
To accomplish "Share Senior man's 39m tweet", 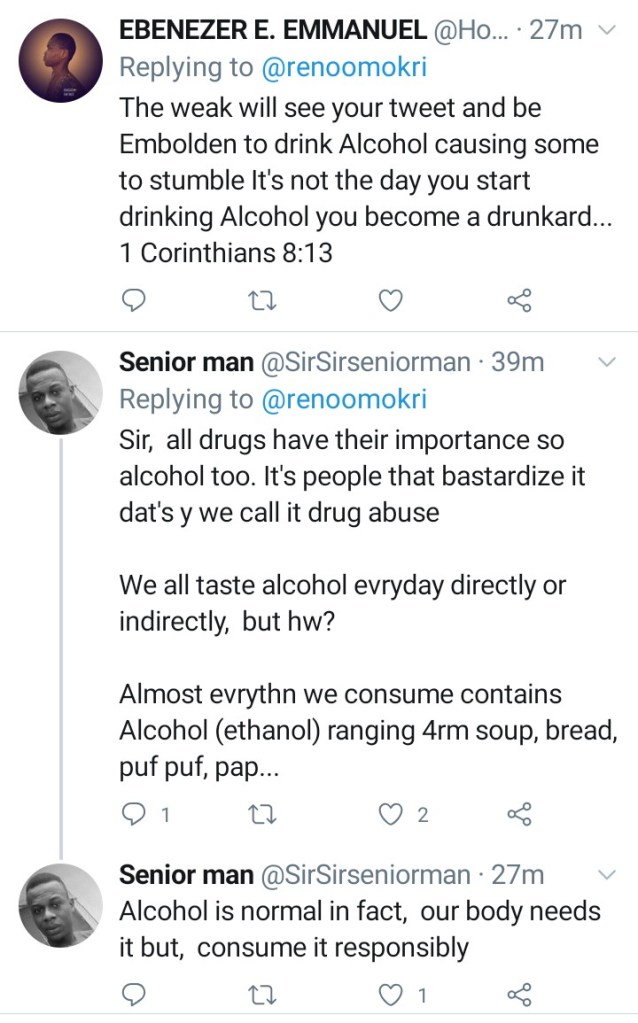I will (x=519, y=814).
